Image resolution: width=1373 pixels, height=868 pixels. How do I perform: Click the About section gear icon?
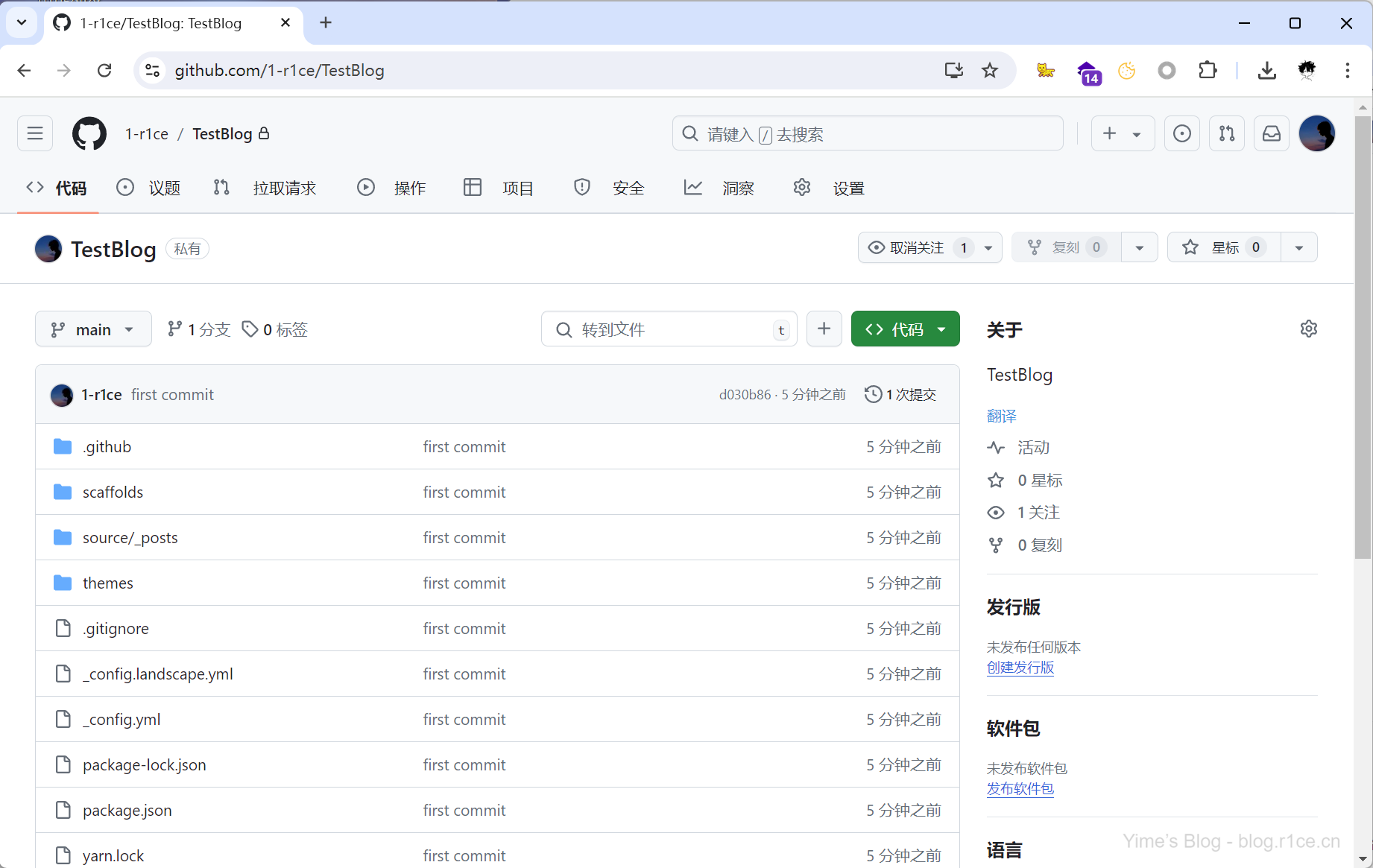1308,329
